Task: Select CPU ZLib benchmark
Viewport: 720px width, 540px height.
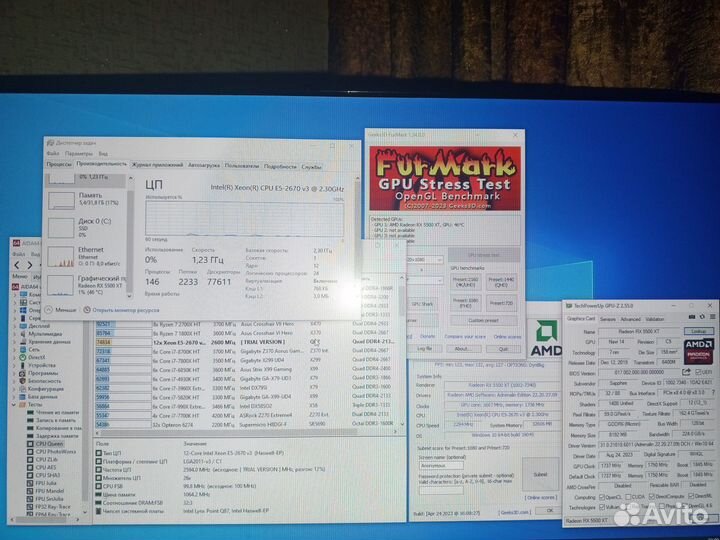Action: click(x=47, y=459)
